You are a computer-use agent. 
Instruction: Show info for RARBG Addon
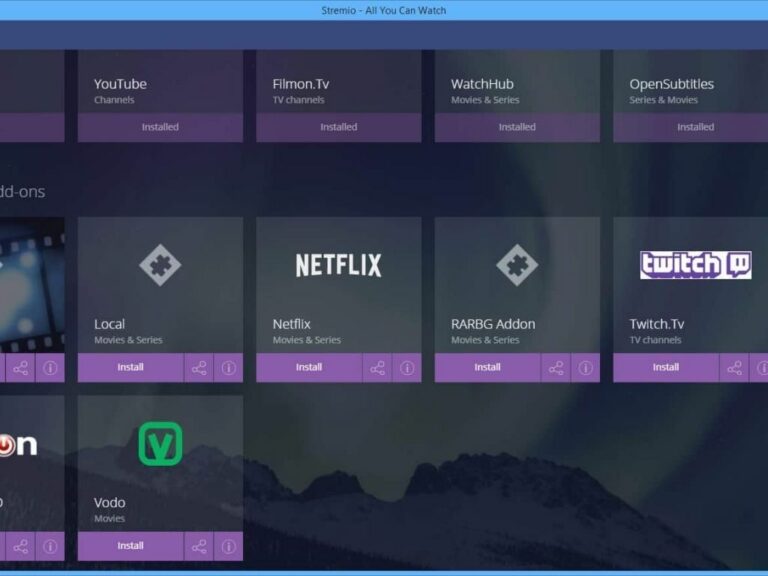coord(585,368)
